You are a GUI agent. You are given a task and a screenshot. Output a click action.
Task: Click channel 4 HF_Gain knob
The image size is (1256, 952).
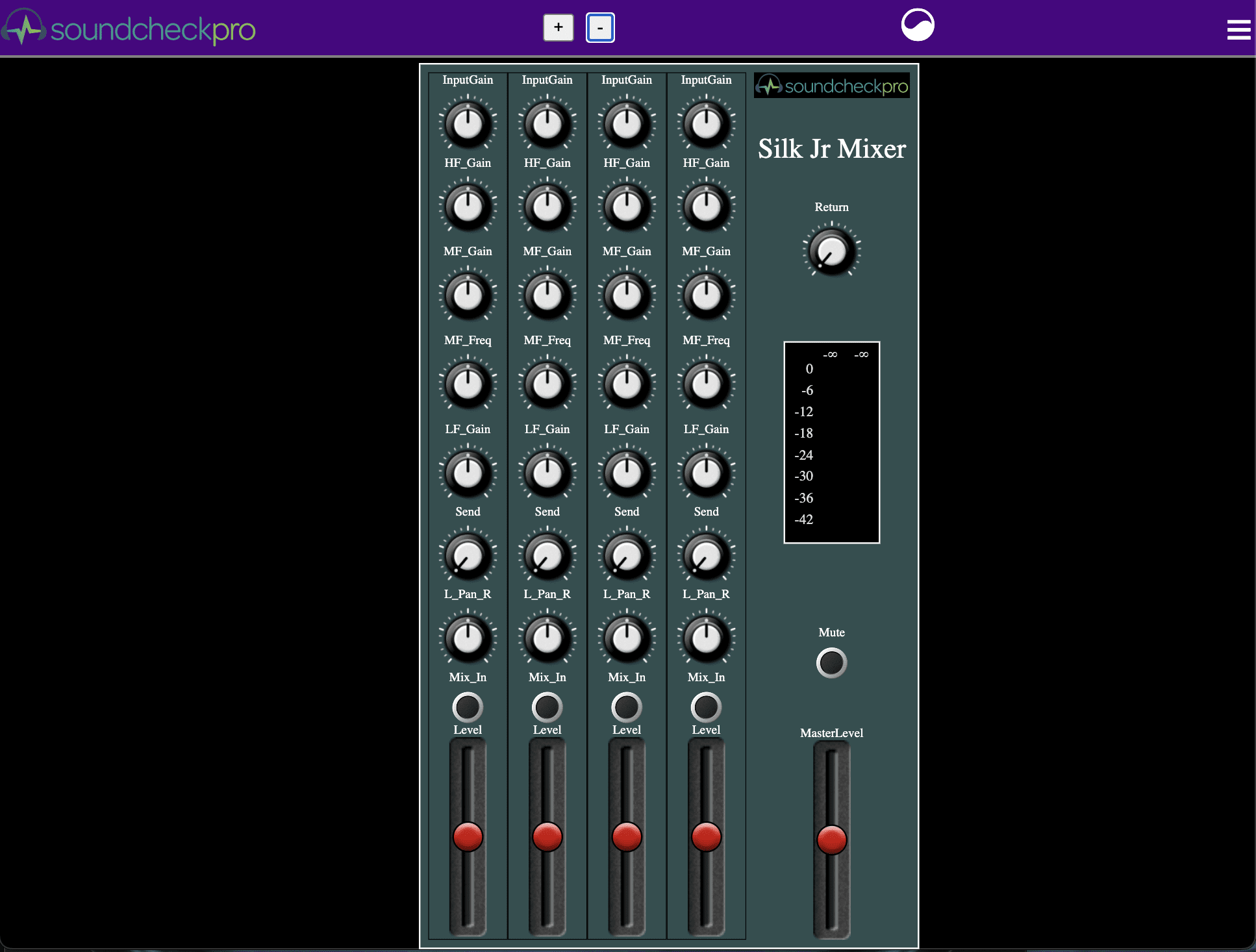click(707, 207)
